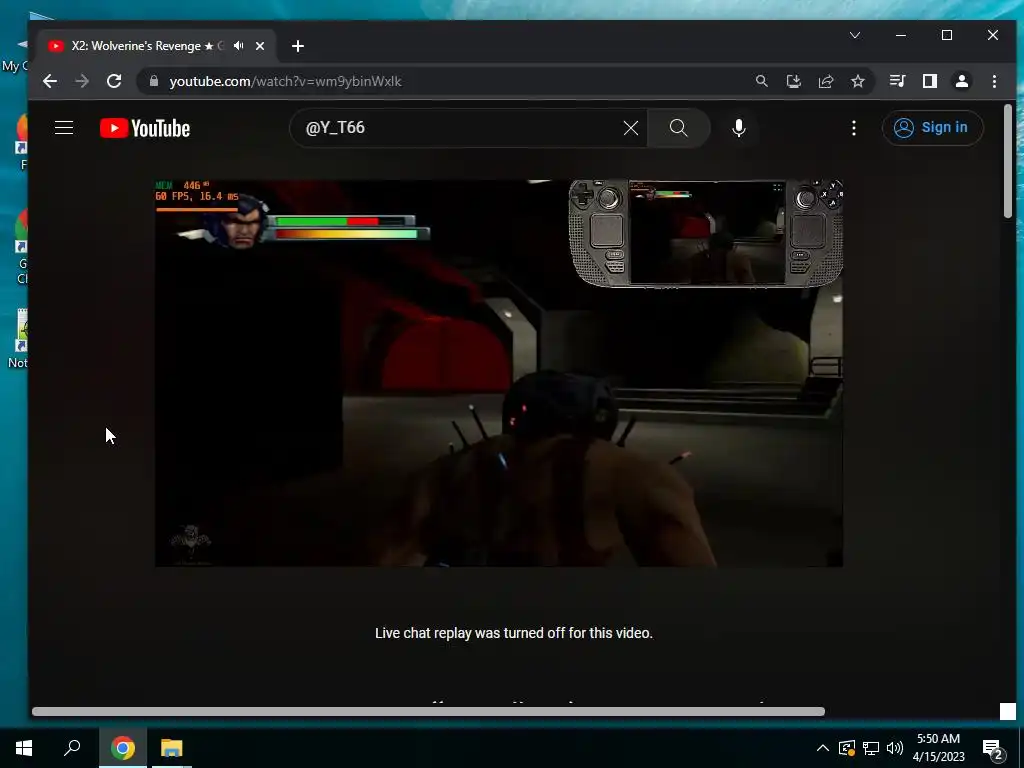Open a new Chrome tab
The image size is (1024, 768).
[298, 46]
